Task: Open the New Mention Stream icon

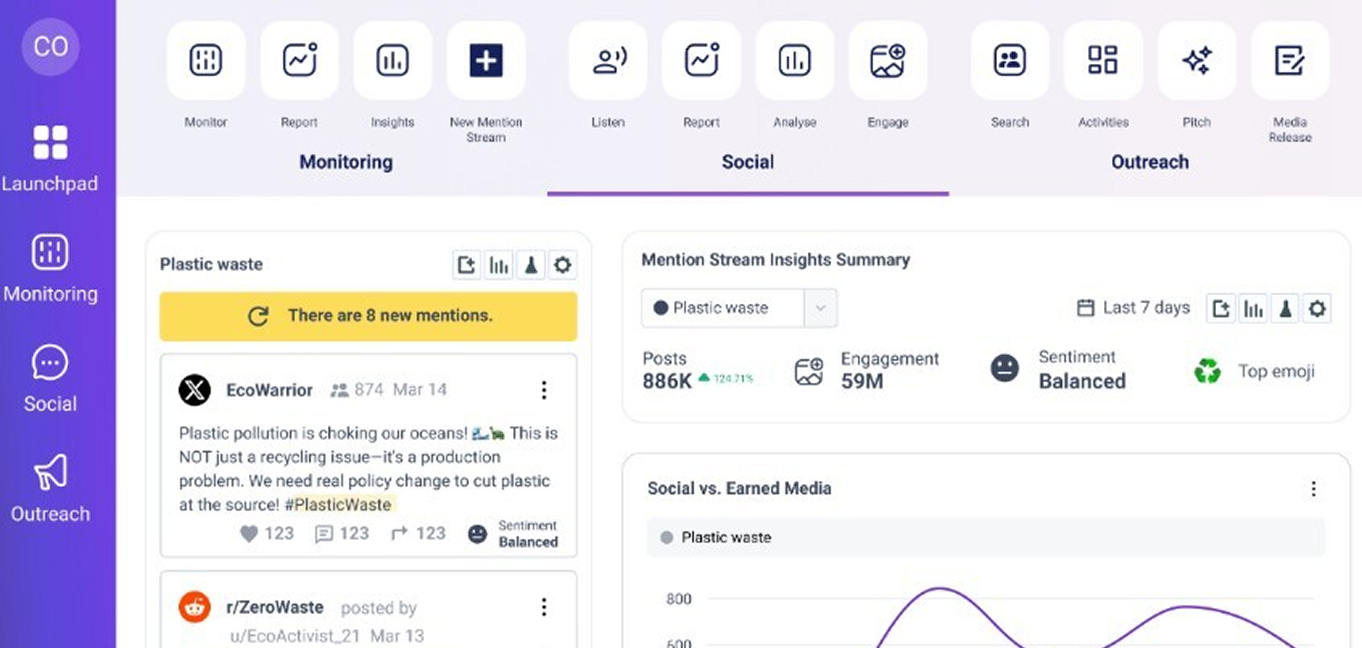Action: (x=485, y=62)
